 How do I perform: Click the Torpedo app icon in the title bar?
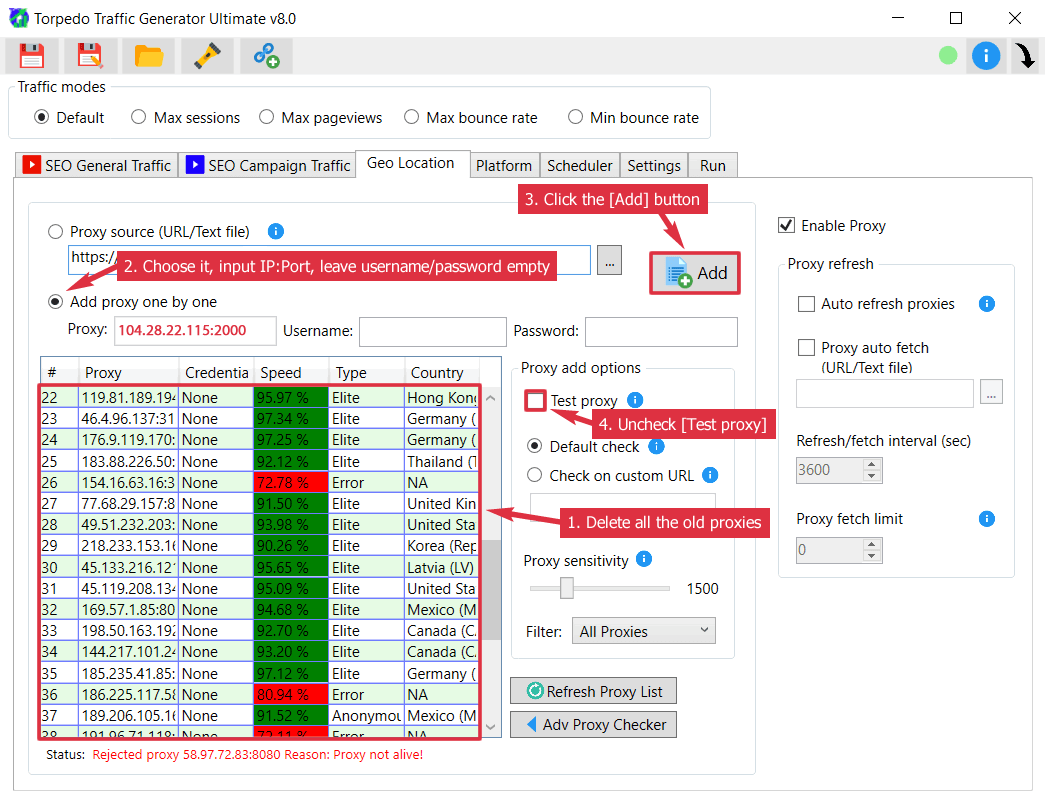tap(19, 18)
